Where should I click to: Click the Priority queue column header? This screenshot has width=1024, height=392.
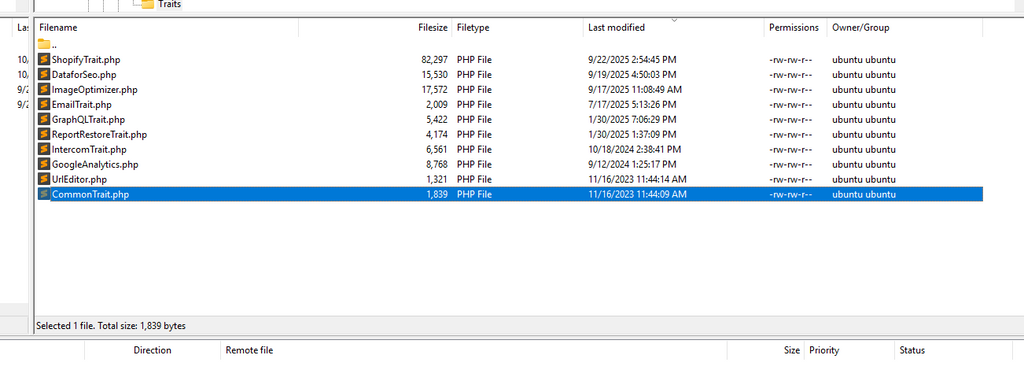849,350
